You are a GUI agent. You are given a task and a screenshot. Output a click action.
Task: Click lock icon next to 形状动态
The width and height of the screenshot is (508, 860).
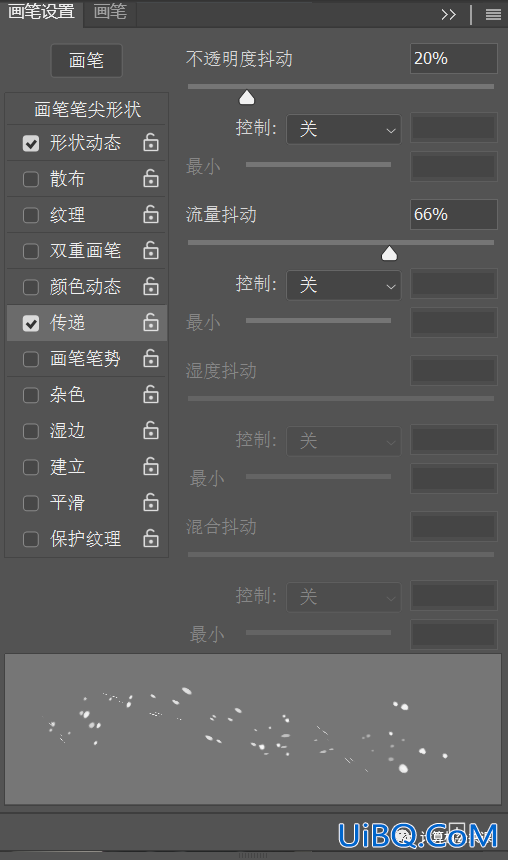coord(151,143)
